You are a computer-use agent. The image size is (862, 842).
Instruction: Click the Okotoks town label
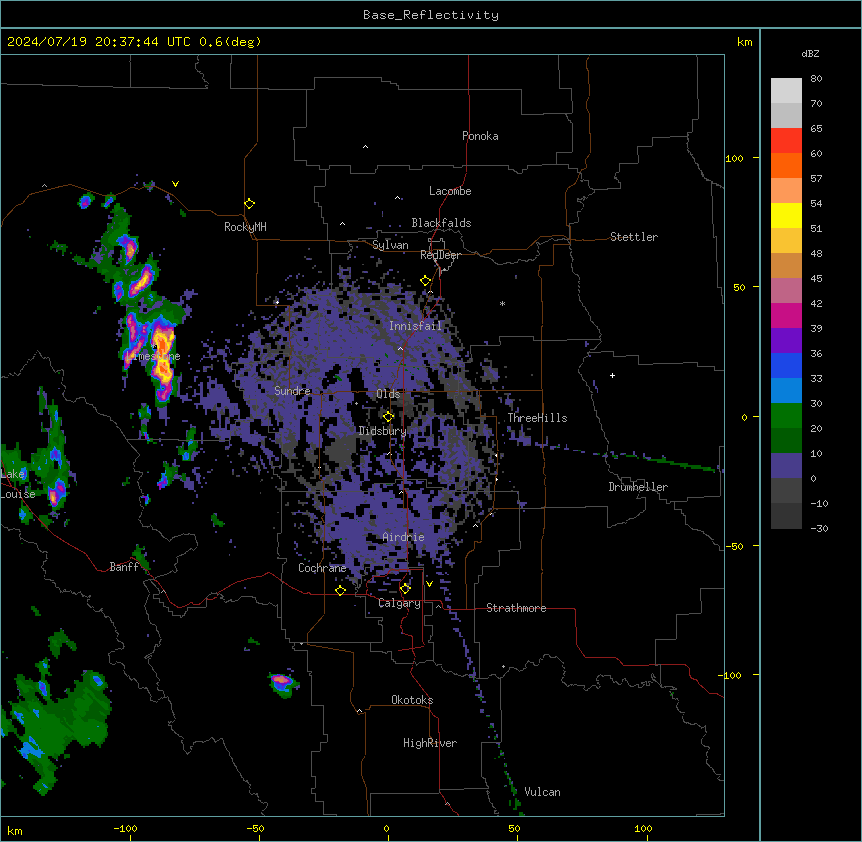pos(412,700)
